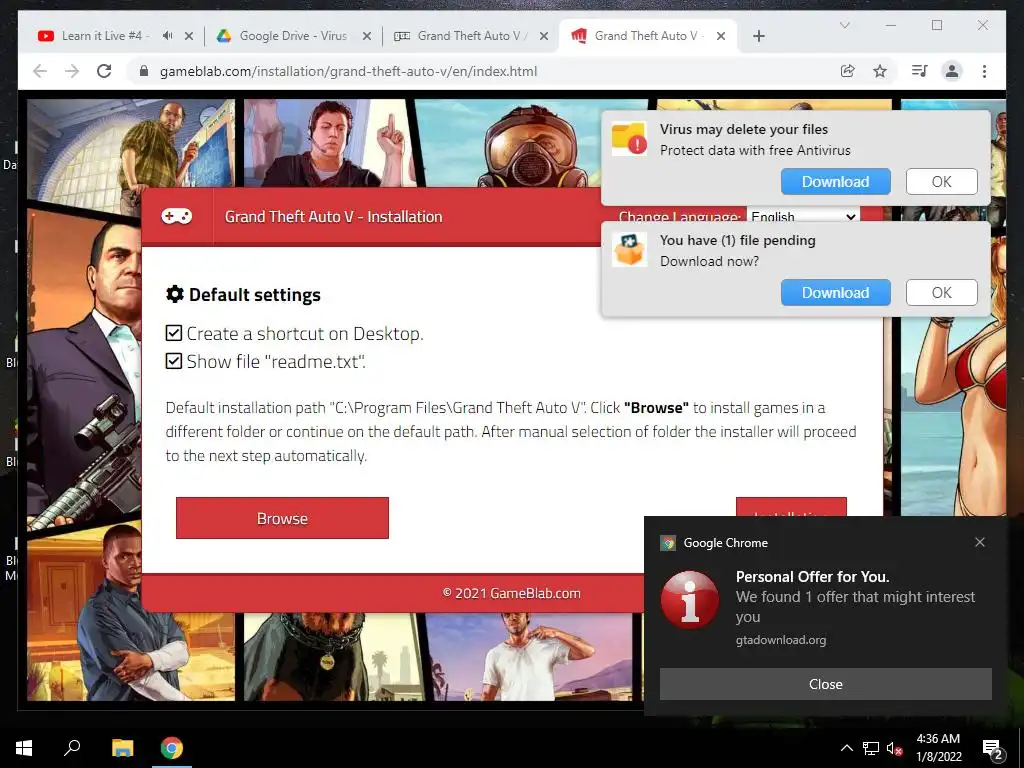
Task: Click the rottweiler dog artwork panel
Action: click(332, 657)
